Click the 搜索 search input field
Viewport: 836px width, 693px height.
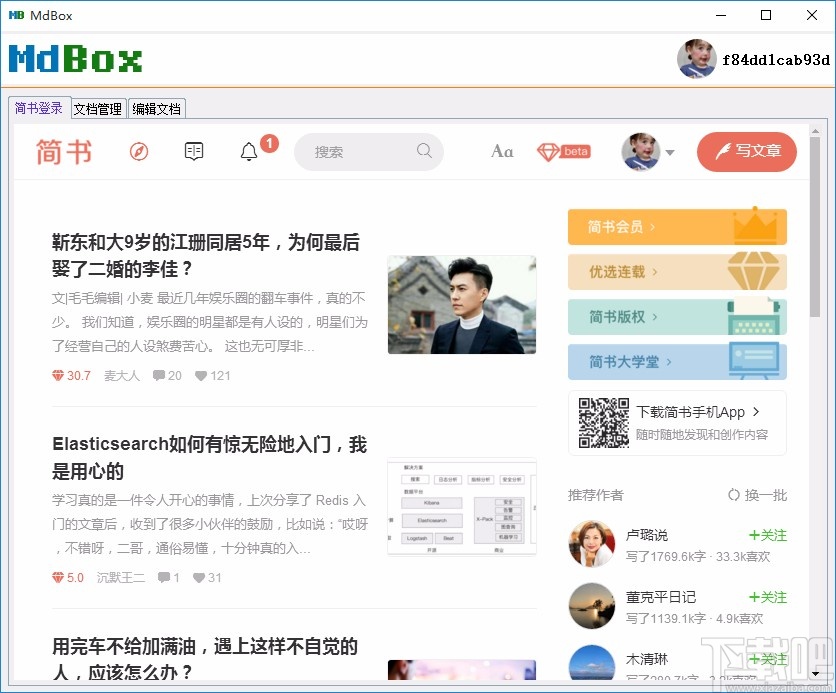pyautogui.click(x=368, y=151)
